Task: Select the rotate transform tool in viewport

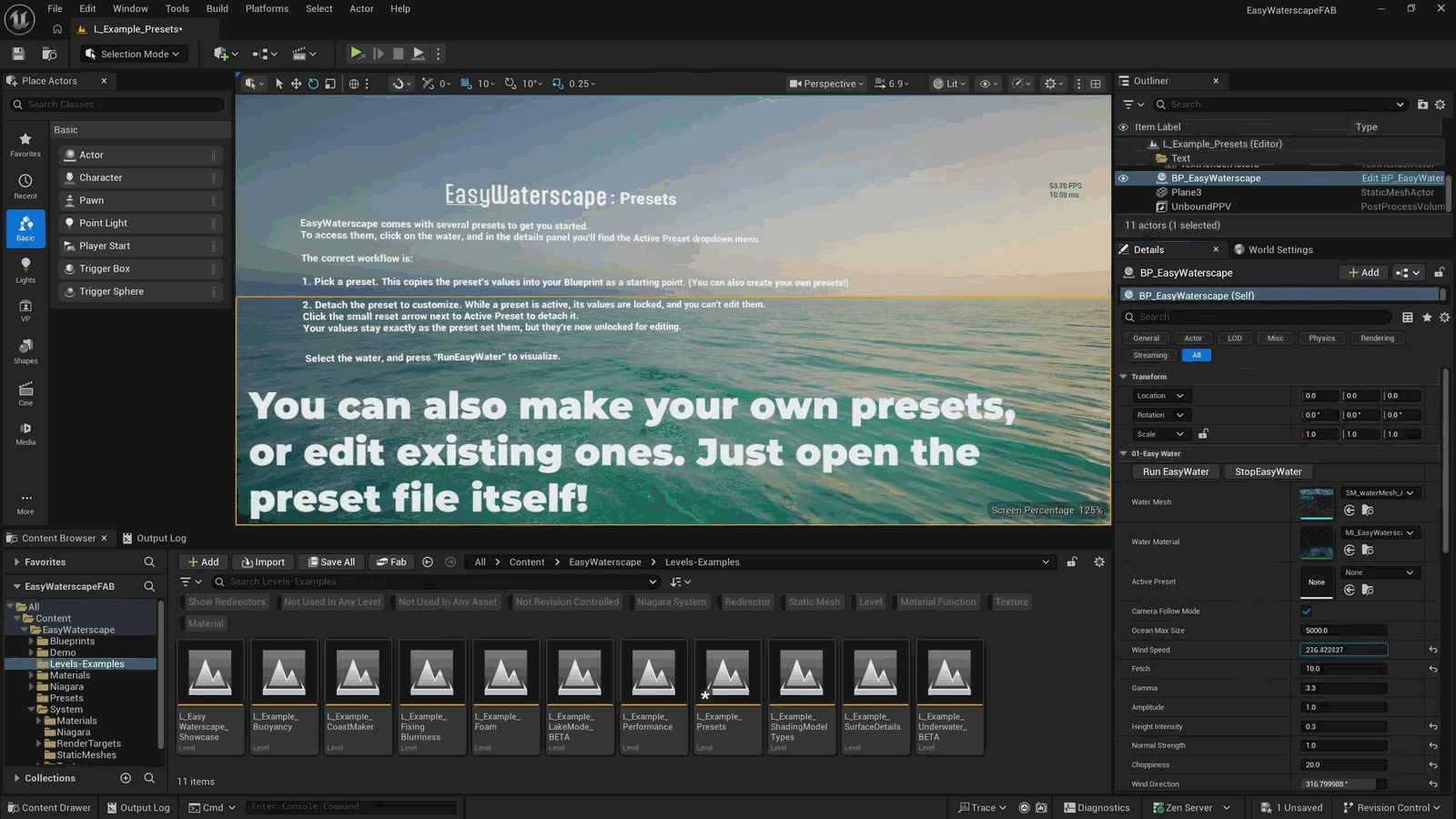Action: pyautogui.click(x=313, y=84)
